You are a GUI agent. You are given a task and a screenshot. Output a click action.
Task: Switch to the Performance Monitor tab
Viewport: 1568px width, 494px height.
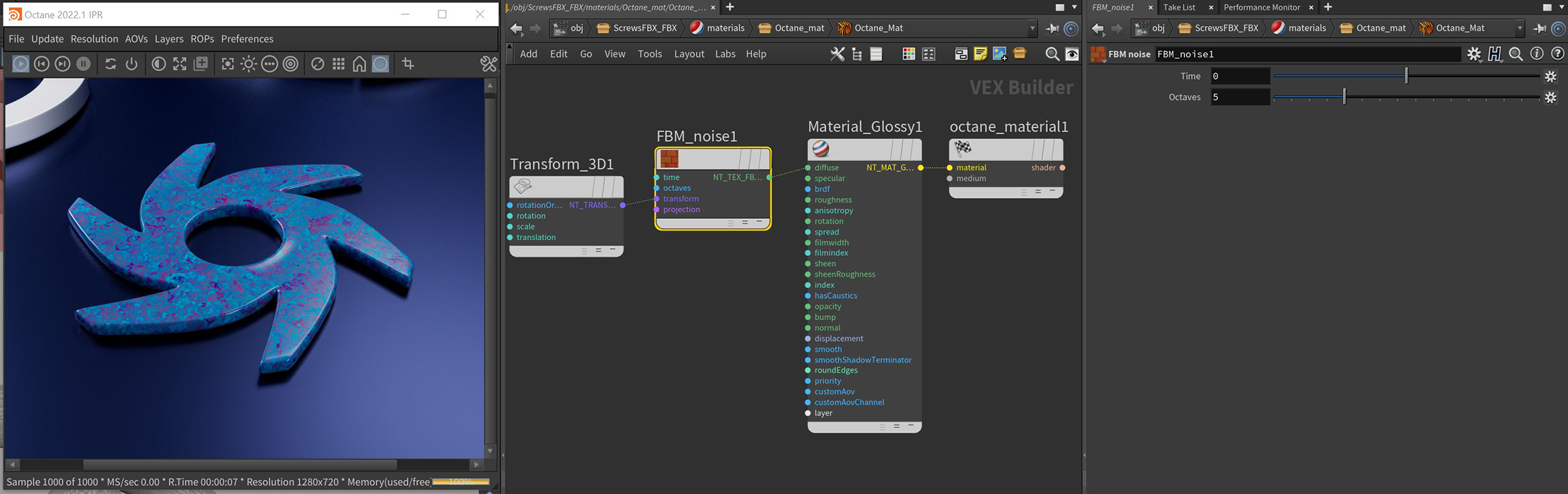1261,8
